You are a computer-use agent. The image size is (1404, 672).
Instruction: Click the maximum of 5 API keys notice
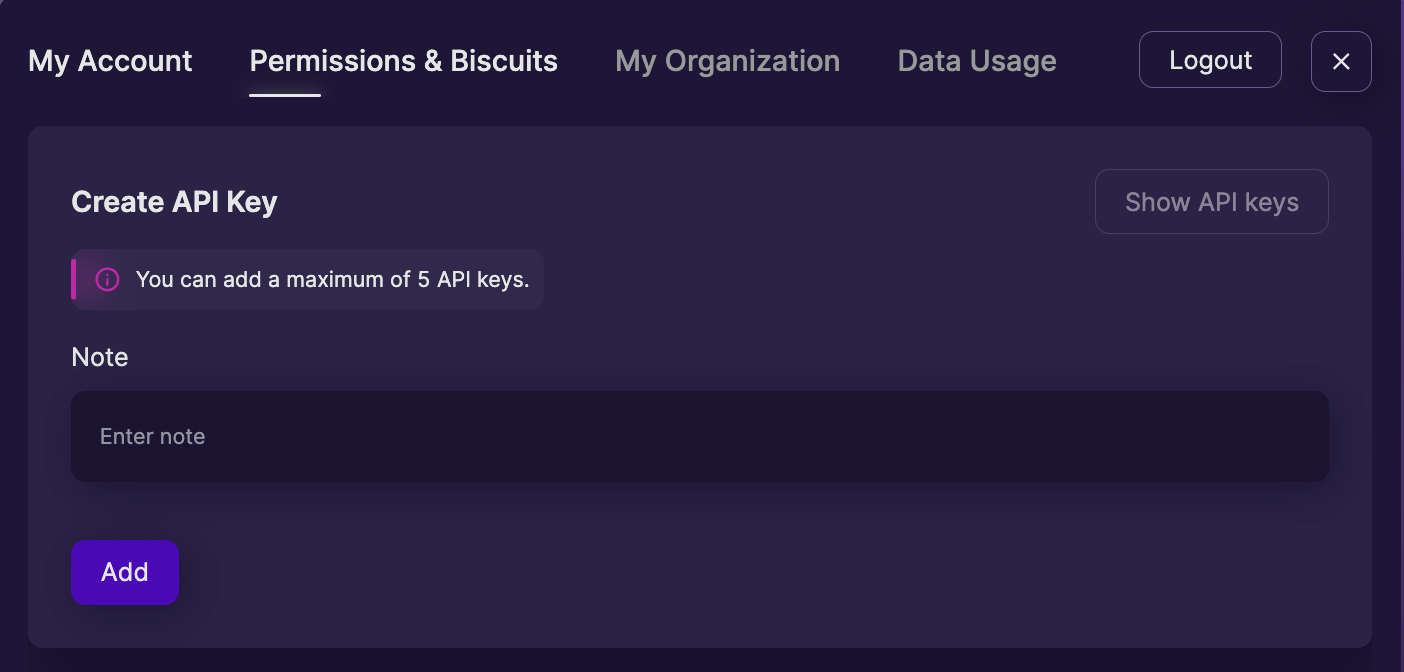pyautogui.click(x=307, y=279)
